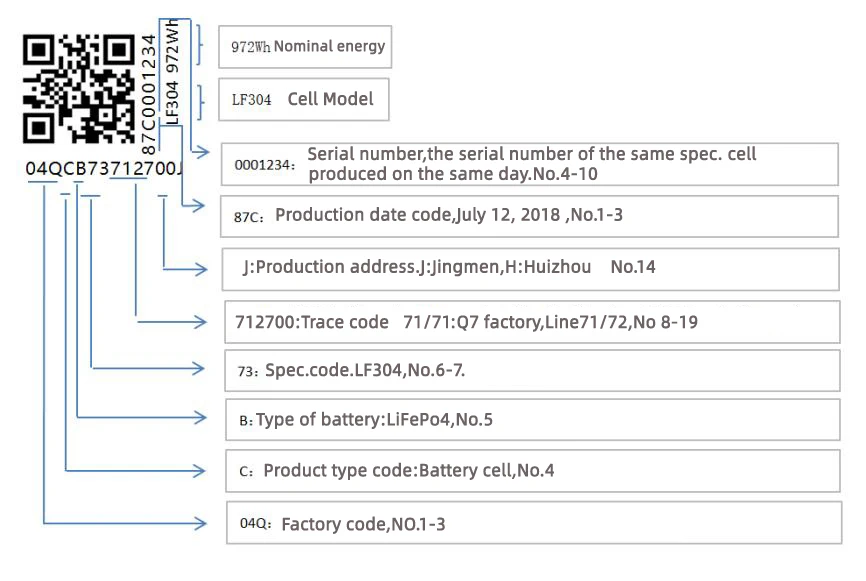The height and width of the screenshot is (581, 866).
Task: Click the arrowhead pointing to Serial number box
Action: point(201,153)
